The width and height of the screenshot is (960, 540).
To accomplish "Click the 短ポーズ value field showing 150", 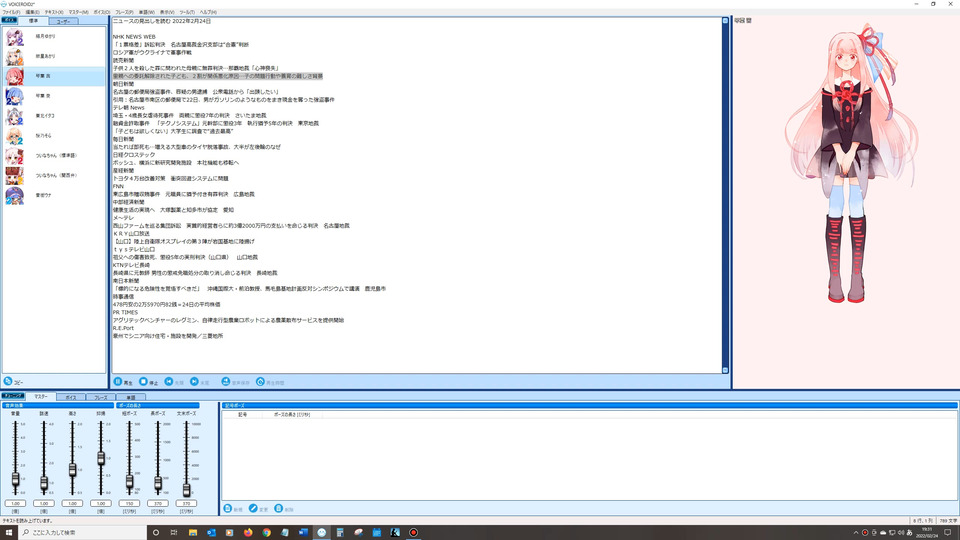I will point(129,503).
